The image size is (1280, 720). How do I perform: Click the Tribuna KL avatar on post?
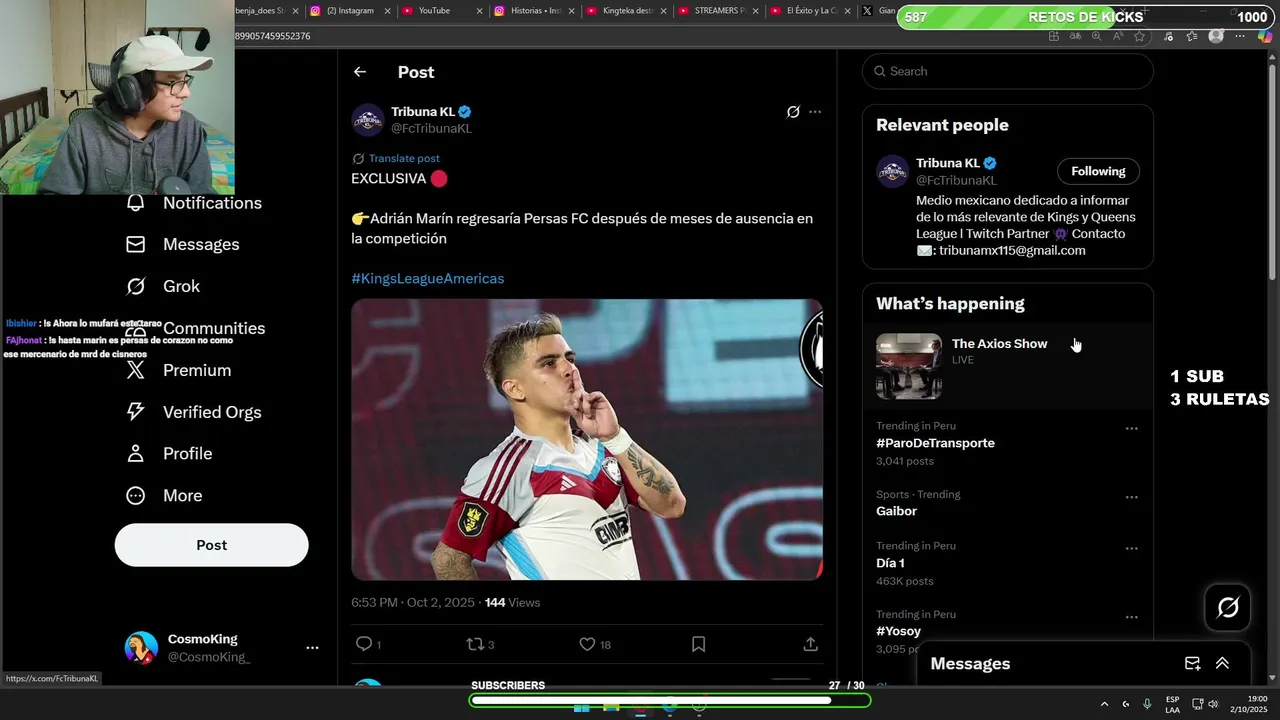(368, 120)
